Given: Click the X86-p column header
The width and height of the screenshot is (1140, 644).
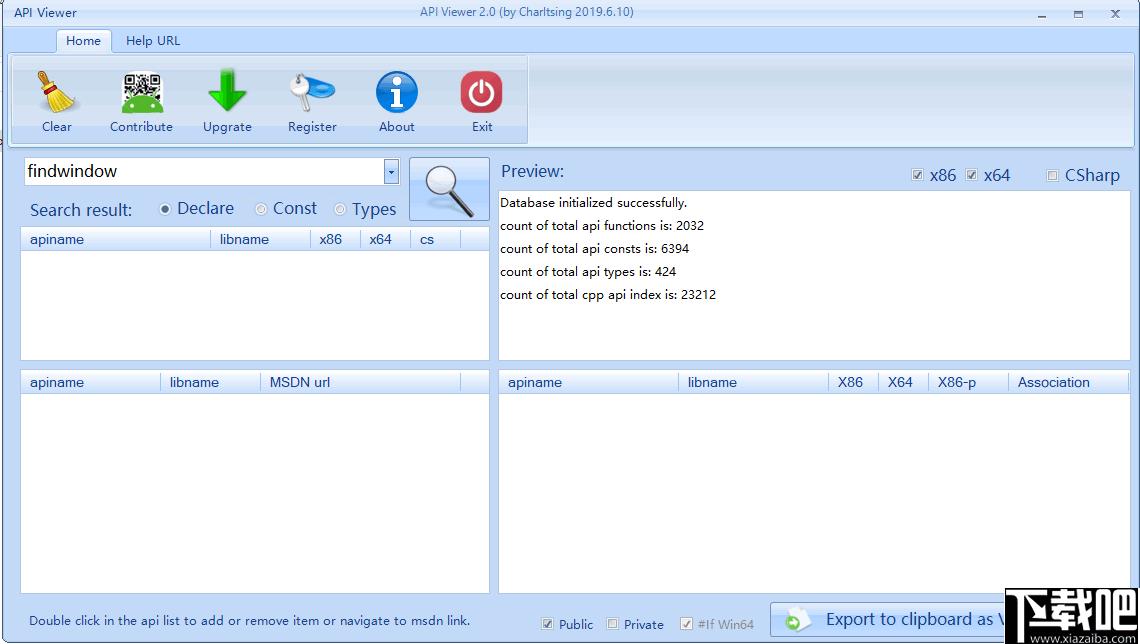Looking at the screenshot, I should click(x=968, y=382).
